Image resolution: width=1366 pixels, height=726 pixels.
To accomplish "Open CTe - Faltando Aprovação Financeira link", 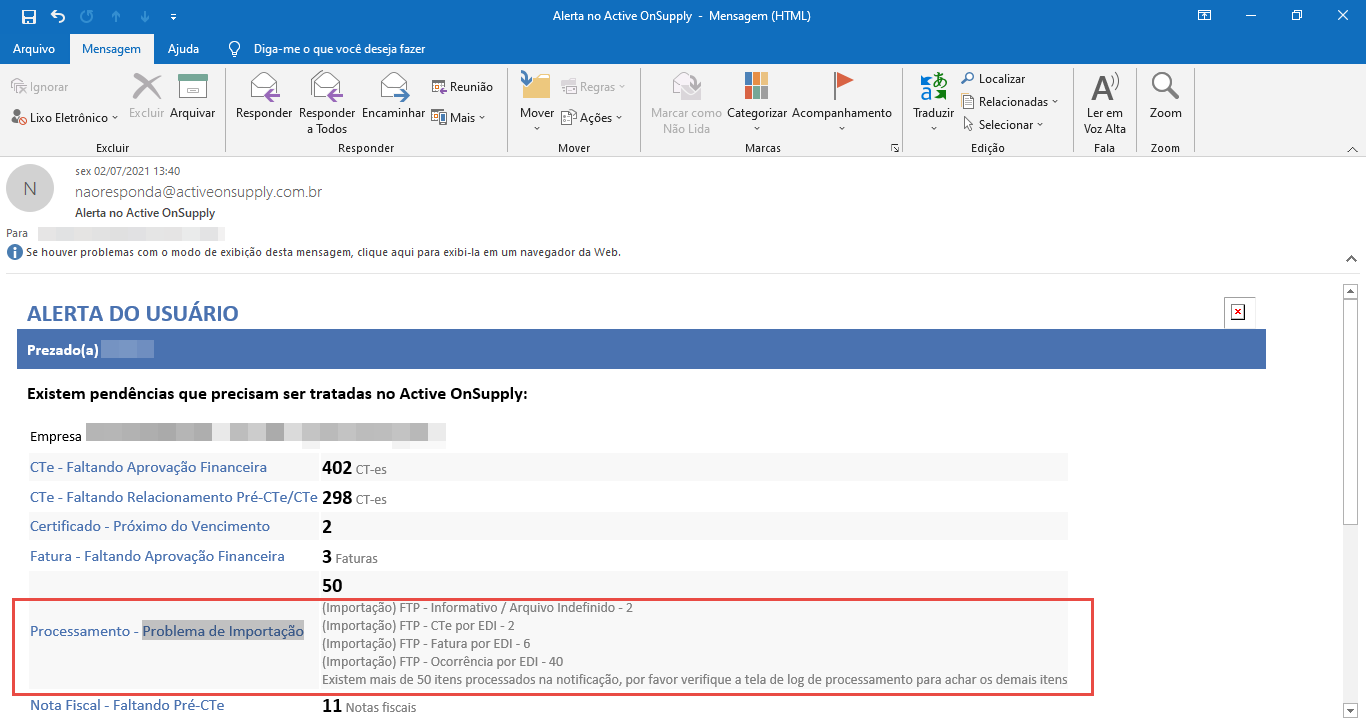I will click(x=148, y=467).
